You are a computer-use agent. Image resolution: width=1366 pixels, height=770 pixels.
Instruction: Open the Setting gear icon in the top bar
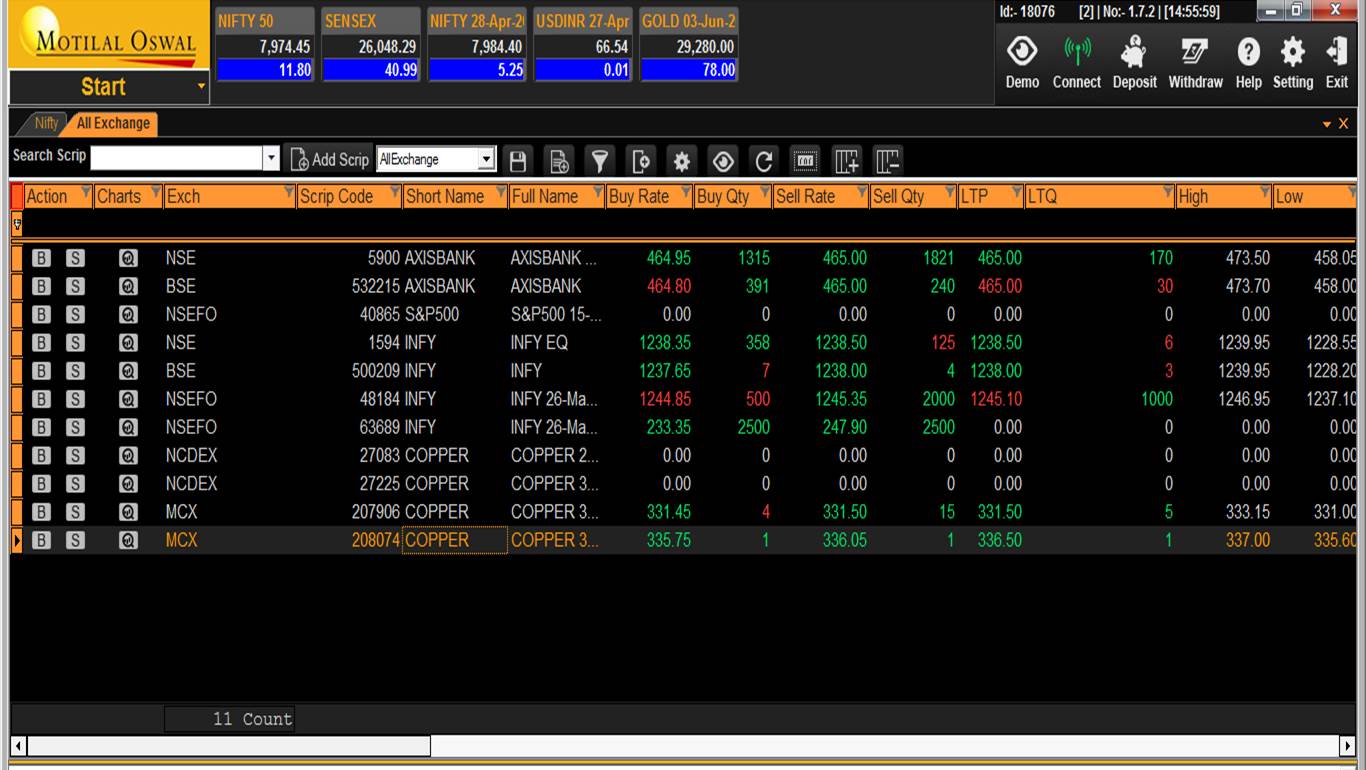1293,61
